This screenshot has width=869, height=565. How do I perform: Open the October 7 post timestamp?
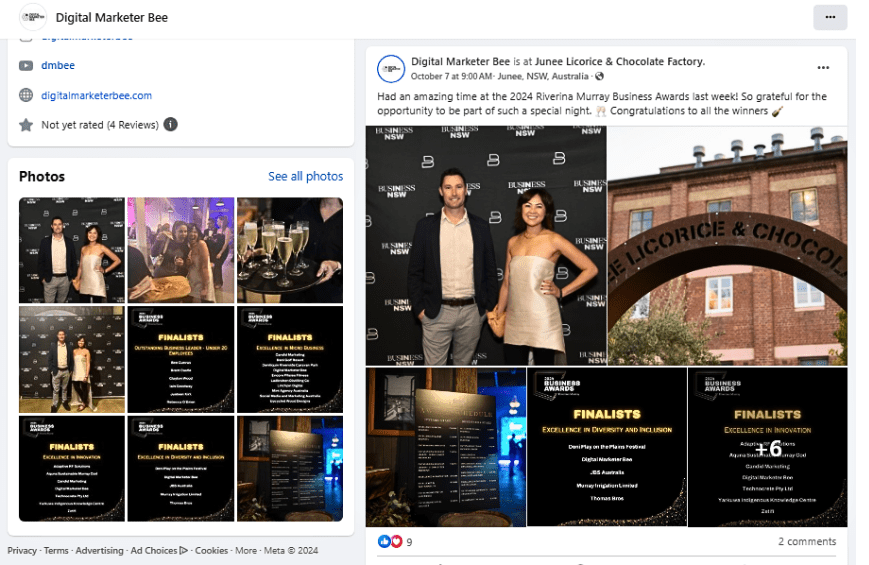coord(452,76)
